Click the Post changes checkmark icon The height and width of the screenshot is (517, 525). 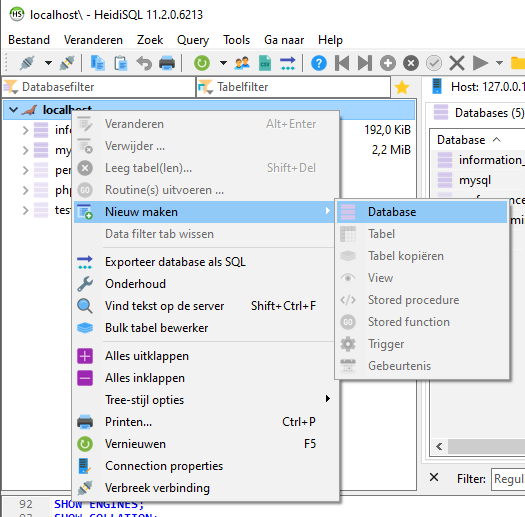[x=434, y=63]
